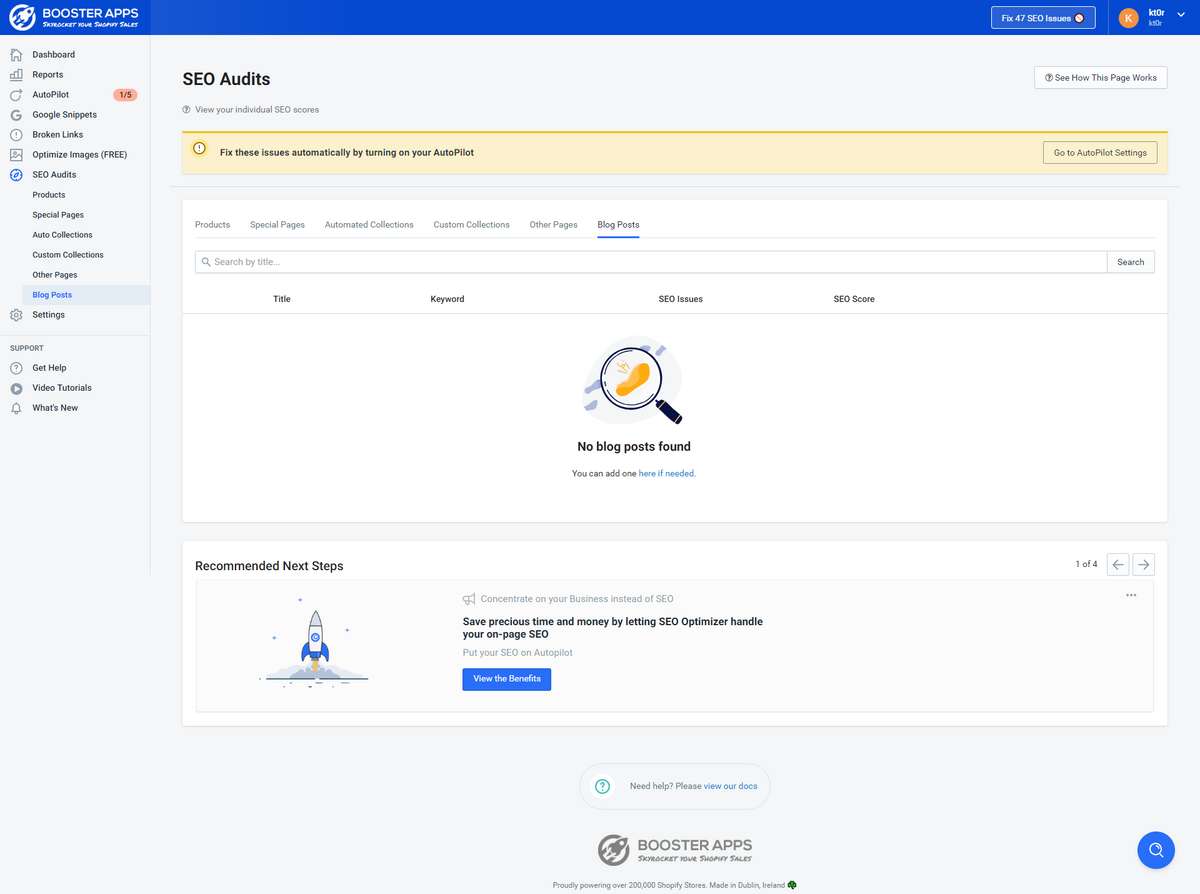Viewport: 1200px width, 894px height.
Task: Open Custom Collections in the sidebar
Action: (x=68, y=255)
